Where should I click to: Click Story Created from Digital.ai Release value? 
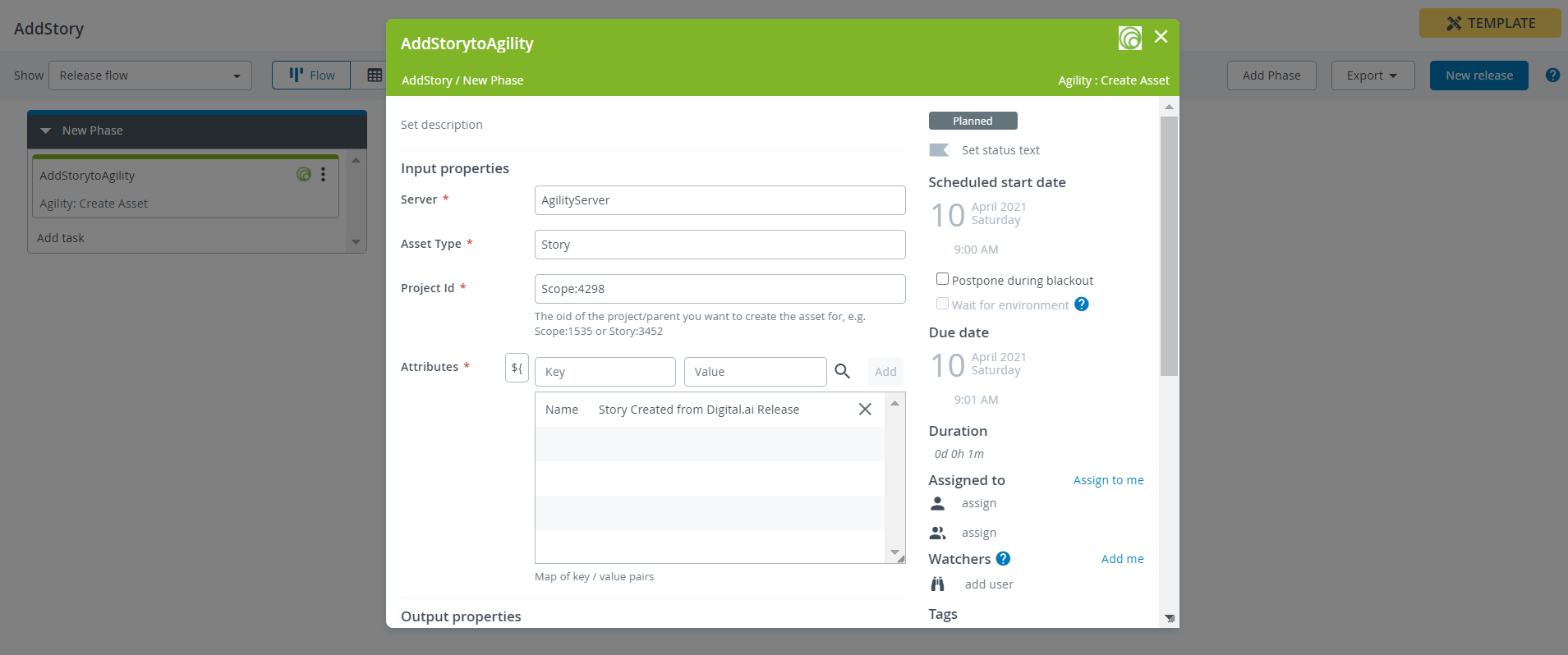coord(698,410)
